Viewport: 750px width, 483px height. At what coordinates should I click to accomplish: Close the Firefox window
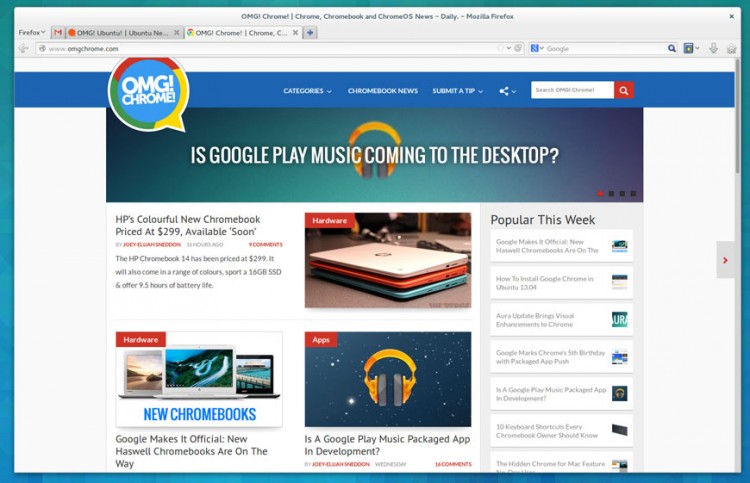click(x=731, y=16)
